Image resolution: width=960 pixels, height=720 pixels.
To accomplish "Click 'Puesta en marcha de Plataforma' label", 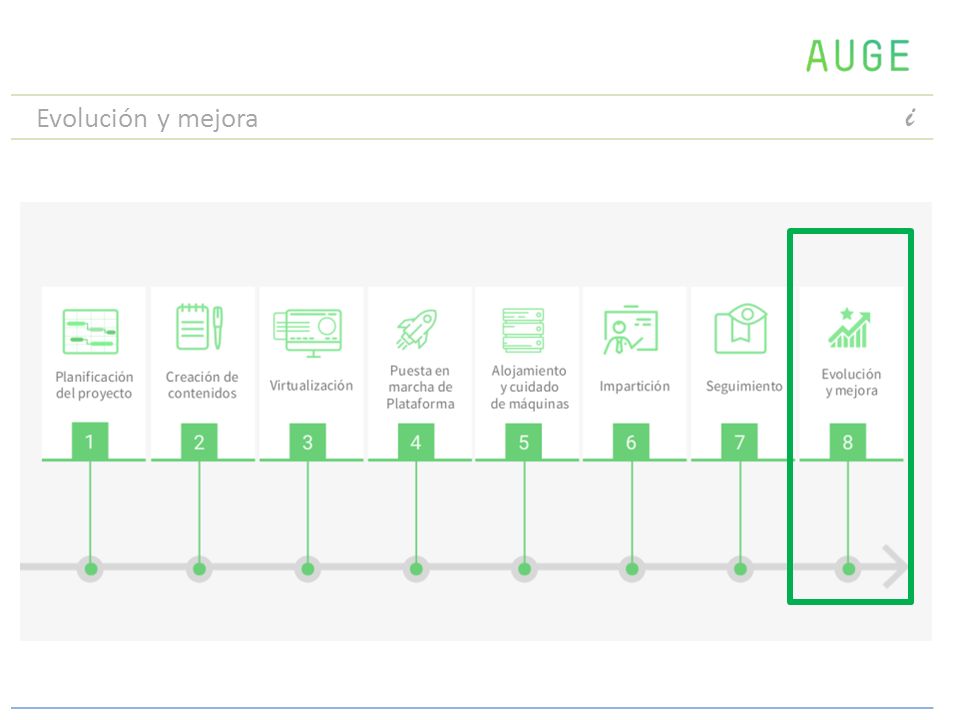I will click(420, 387).
